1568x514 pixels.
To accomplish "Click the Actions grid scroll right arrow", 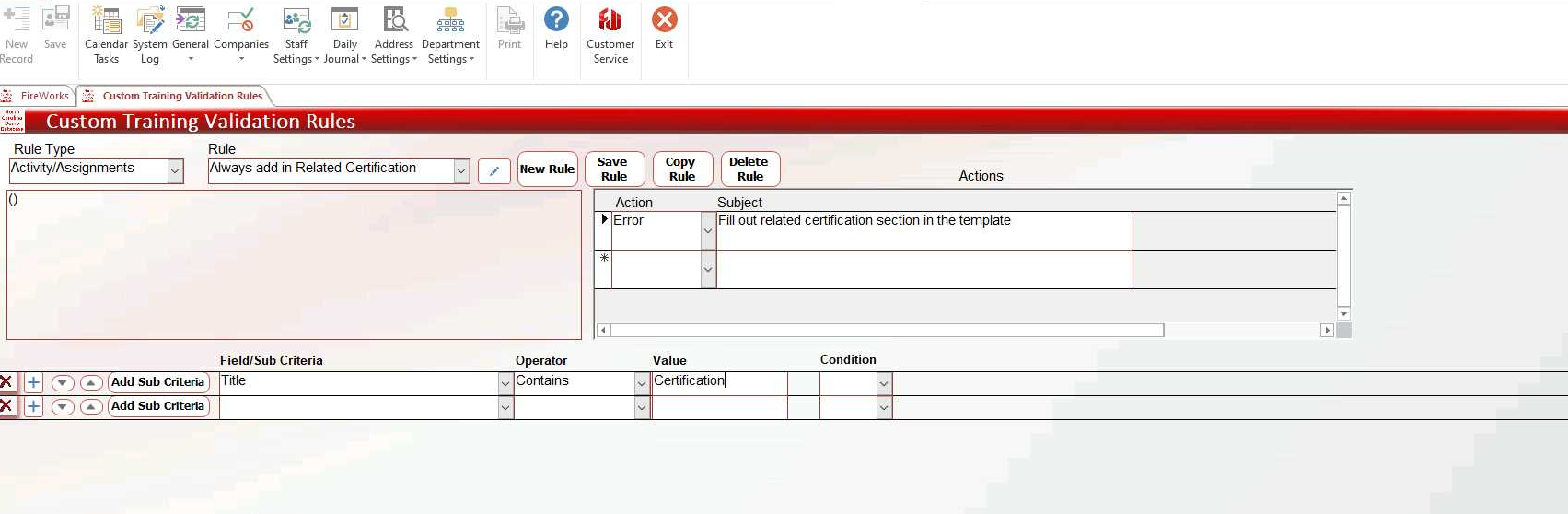I will point(1327,330).
